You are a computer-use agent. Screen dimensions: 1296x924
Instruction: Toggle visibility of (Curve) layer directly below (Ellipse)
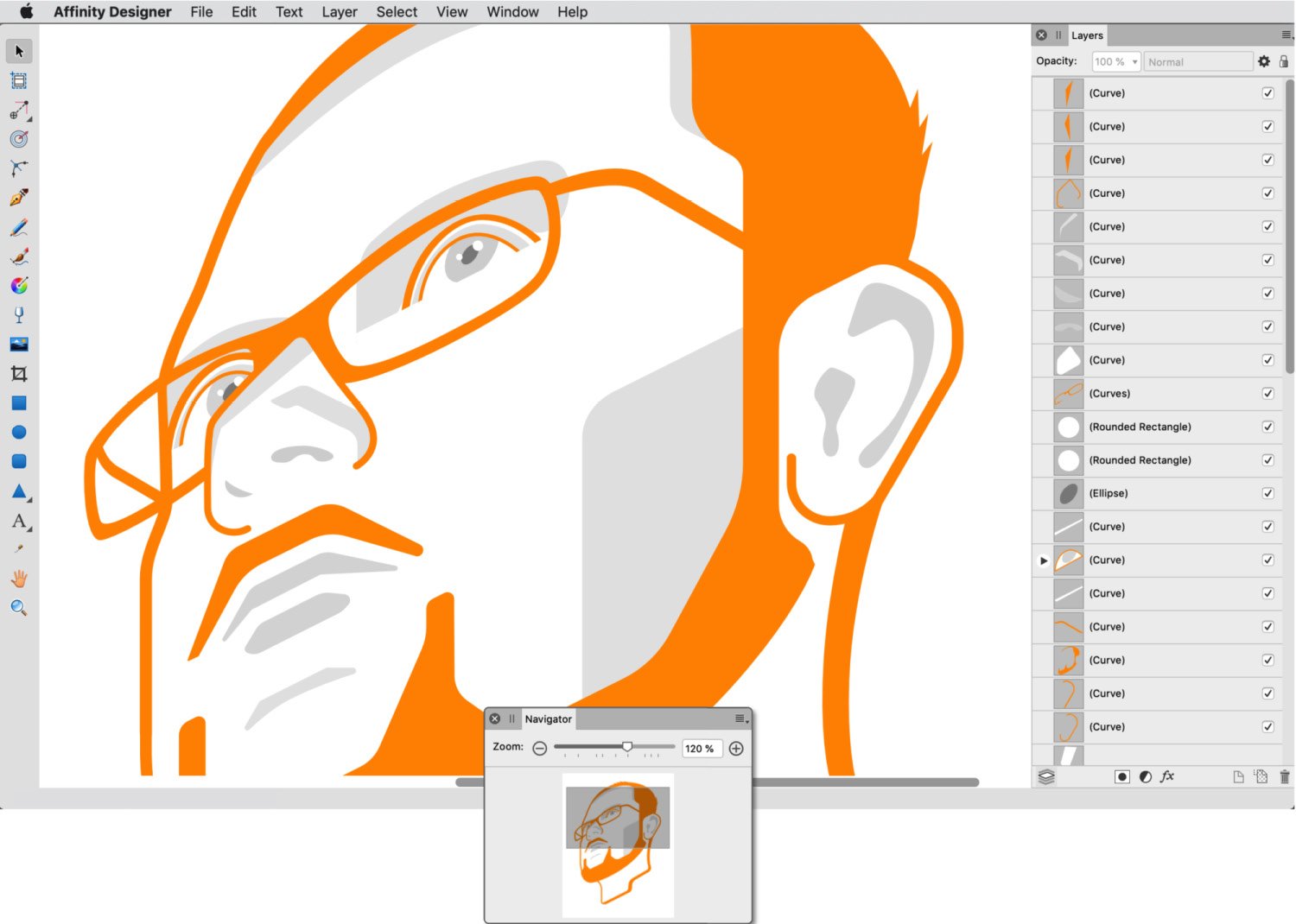tap(1267, 527)
